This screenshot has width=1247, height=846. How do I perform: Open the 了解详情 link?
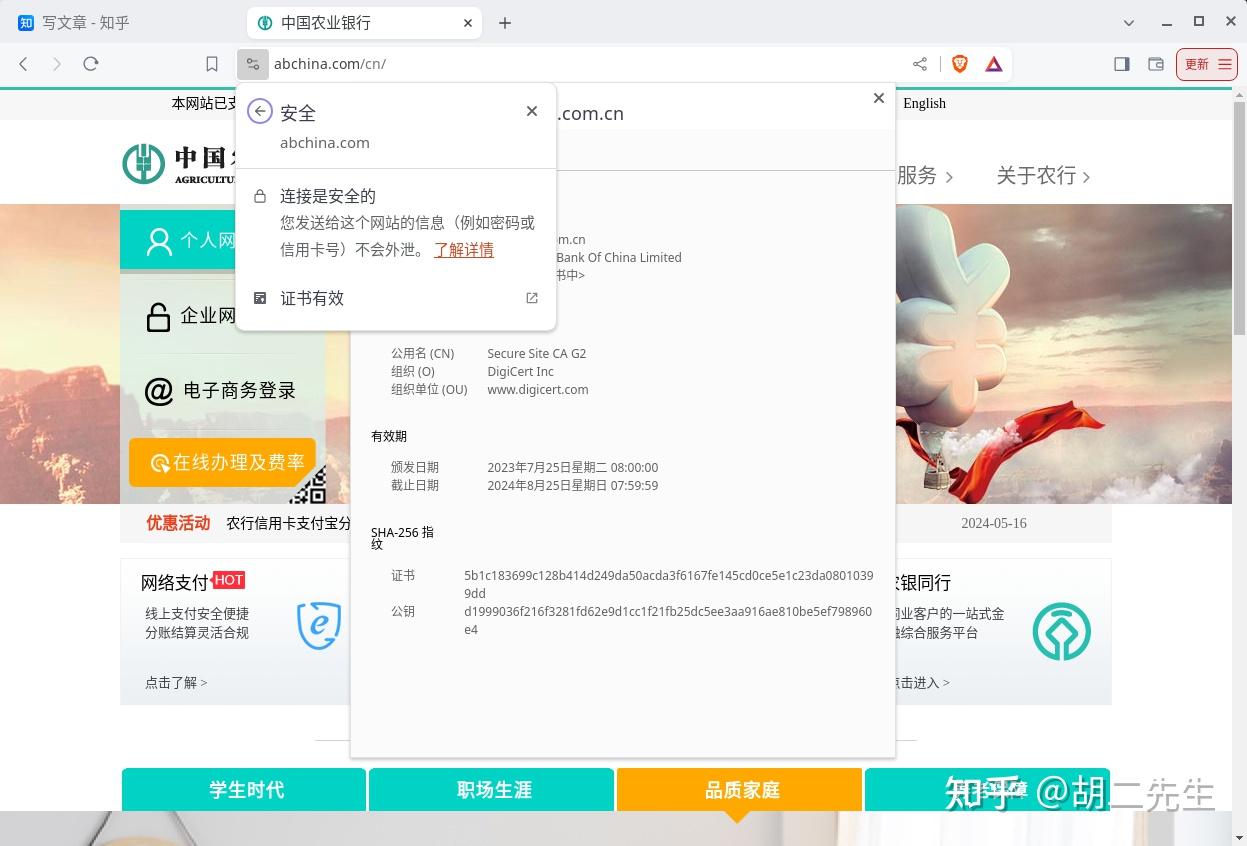tap(463, 250)
